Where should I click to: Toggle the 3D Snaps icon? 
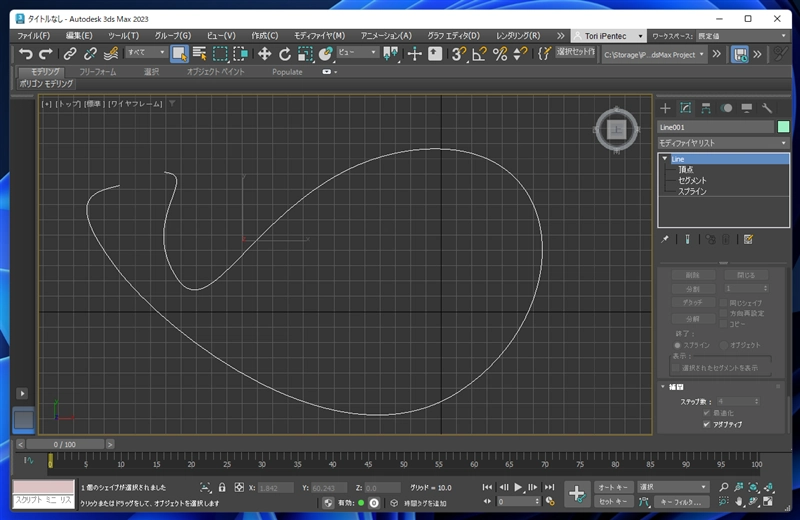459,54
